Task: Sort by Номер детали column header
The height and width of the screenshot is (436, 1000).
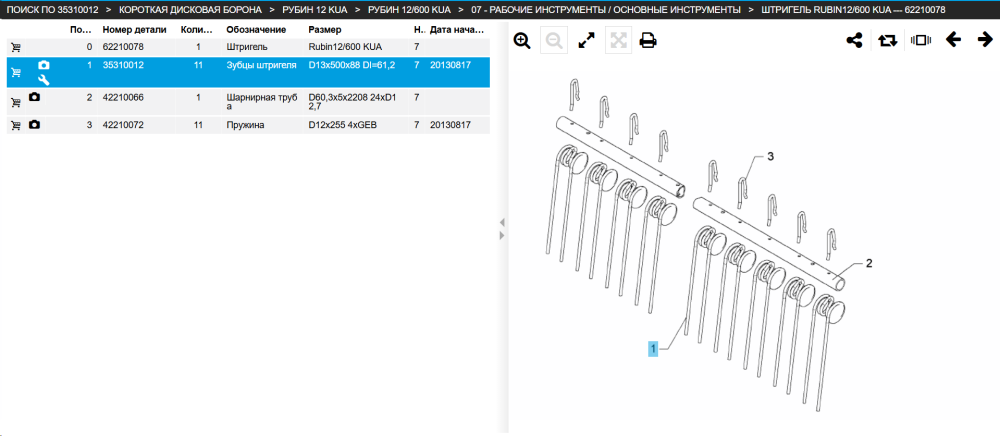Action: pyautogui.click(x=135, y=30)
